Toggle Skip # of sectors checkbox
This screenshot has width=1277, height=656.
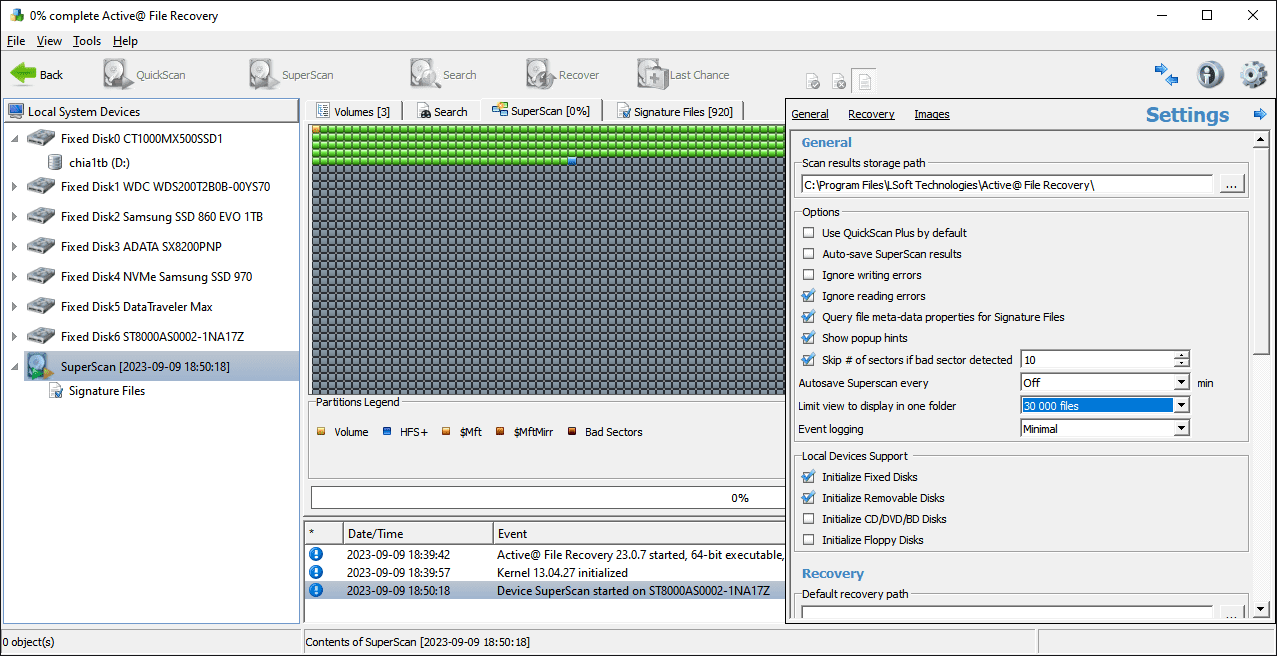coord(809,359)
